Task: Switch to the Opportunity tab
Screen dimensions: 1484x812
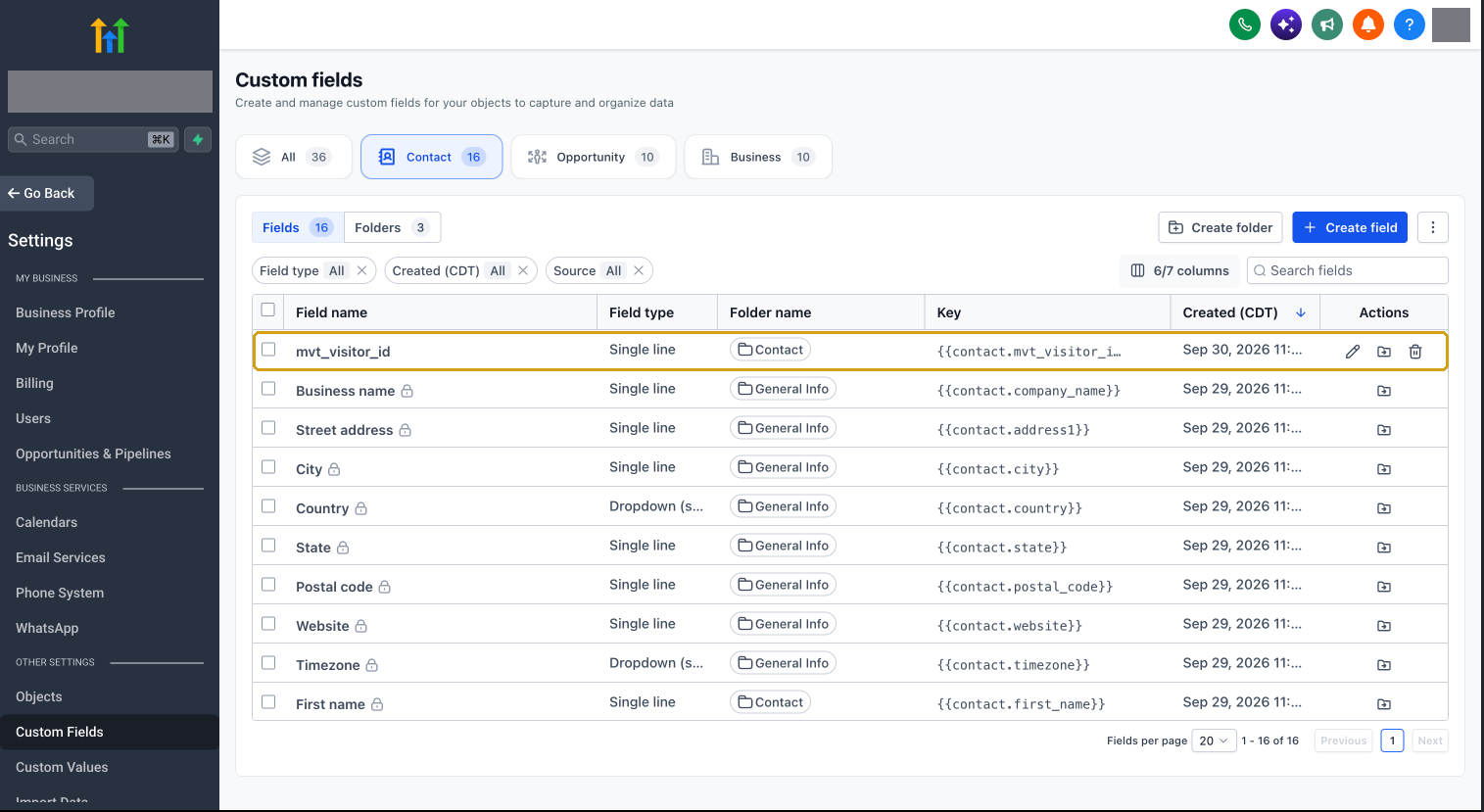Action: click(594, 157)
